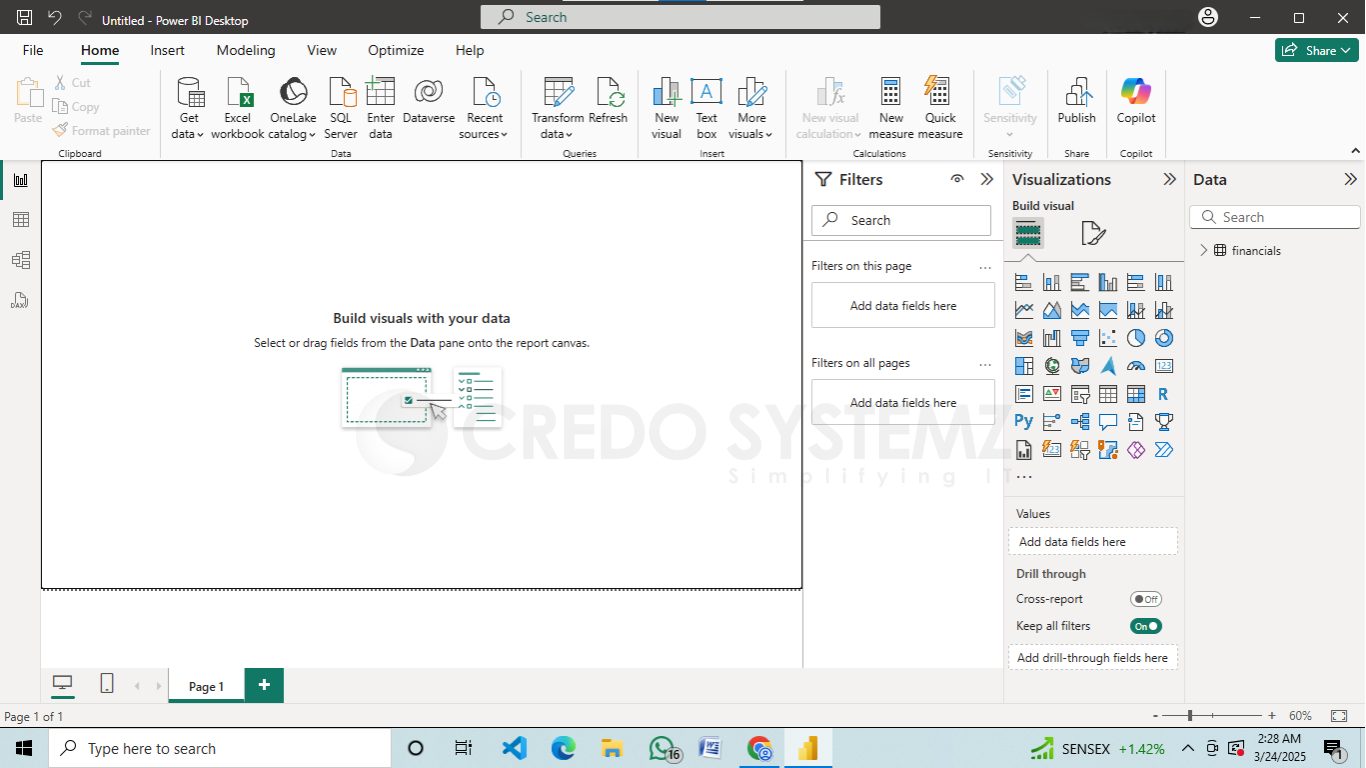Pick the Pie chart visual
This screenshot has height=768, width=1366.
[1136, 338]
